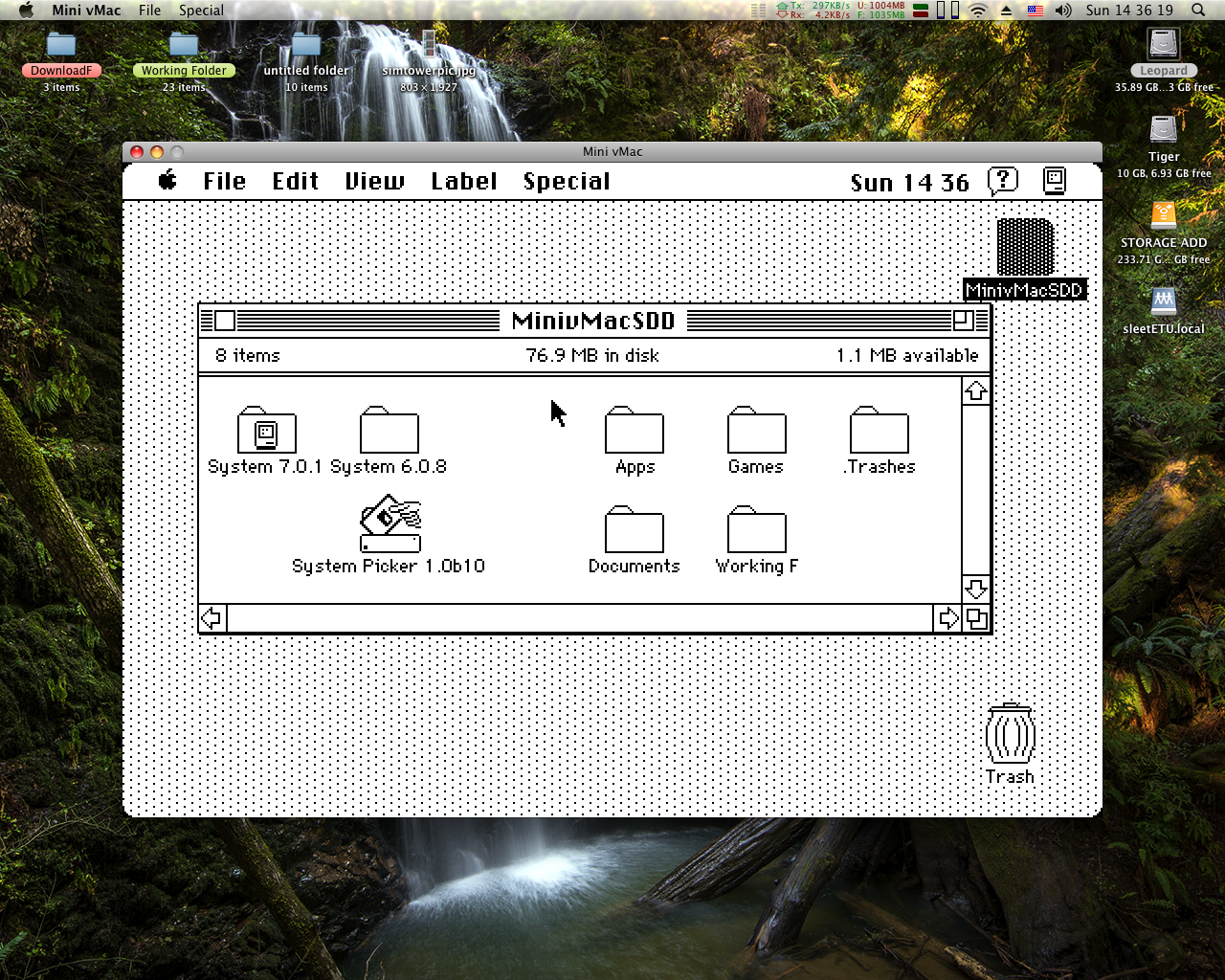Click the macOS Apple logo menu
The width and height of the screenshot is (1225, 980).
point(26,11)
